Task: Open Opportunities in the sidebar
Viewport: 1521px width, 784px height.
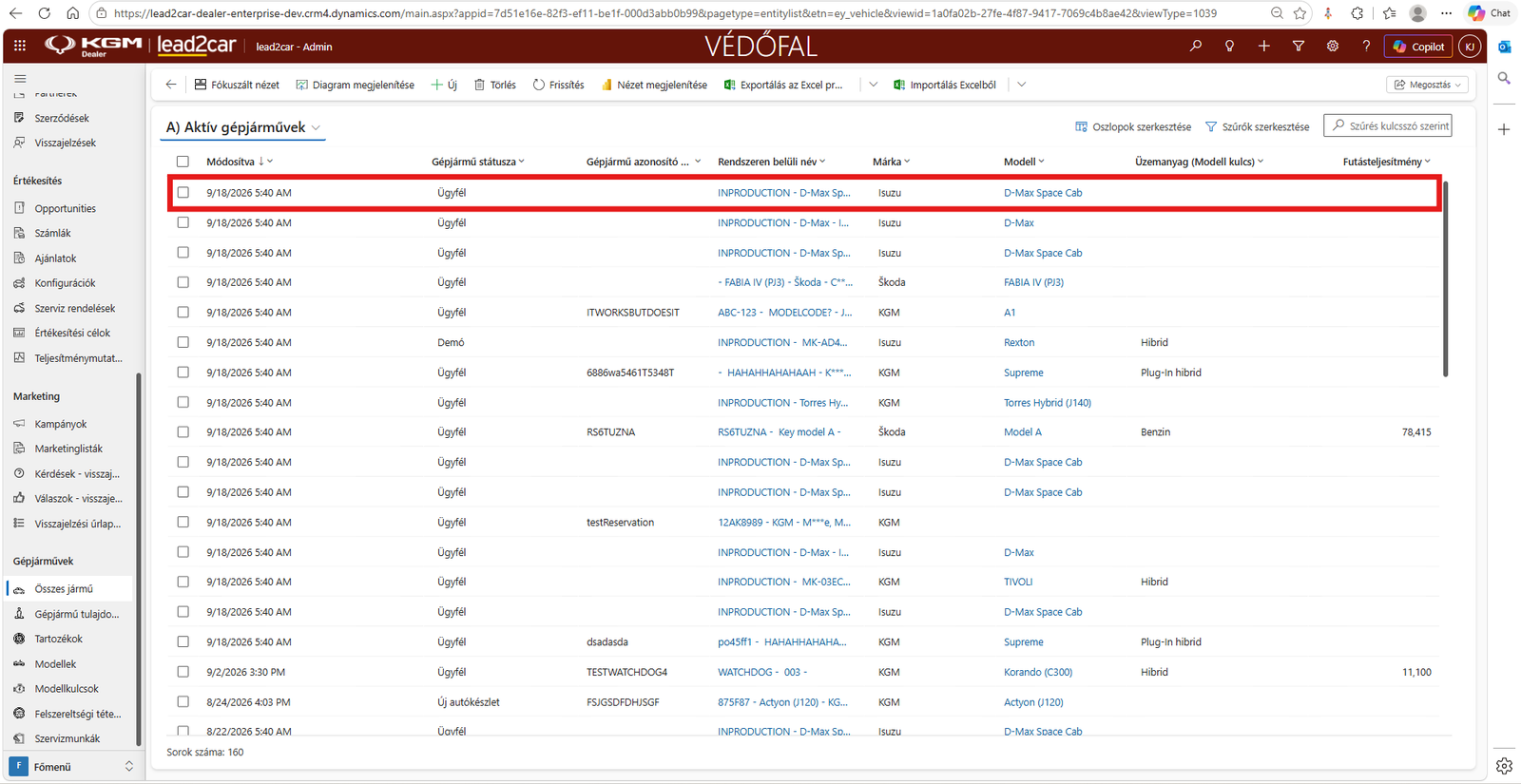Action: click(65, 208)
